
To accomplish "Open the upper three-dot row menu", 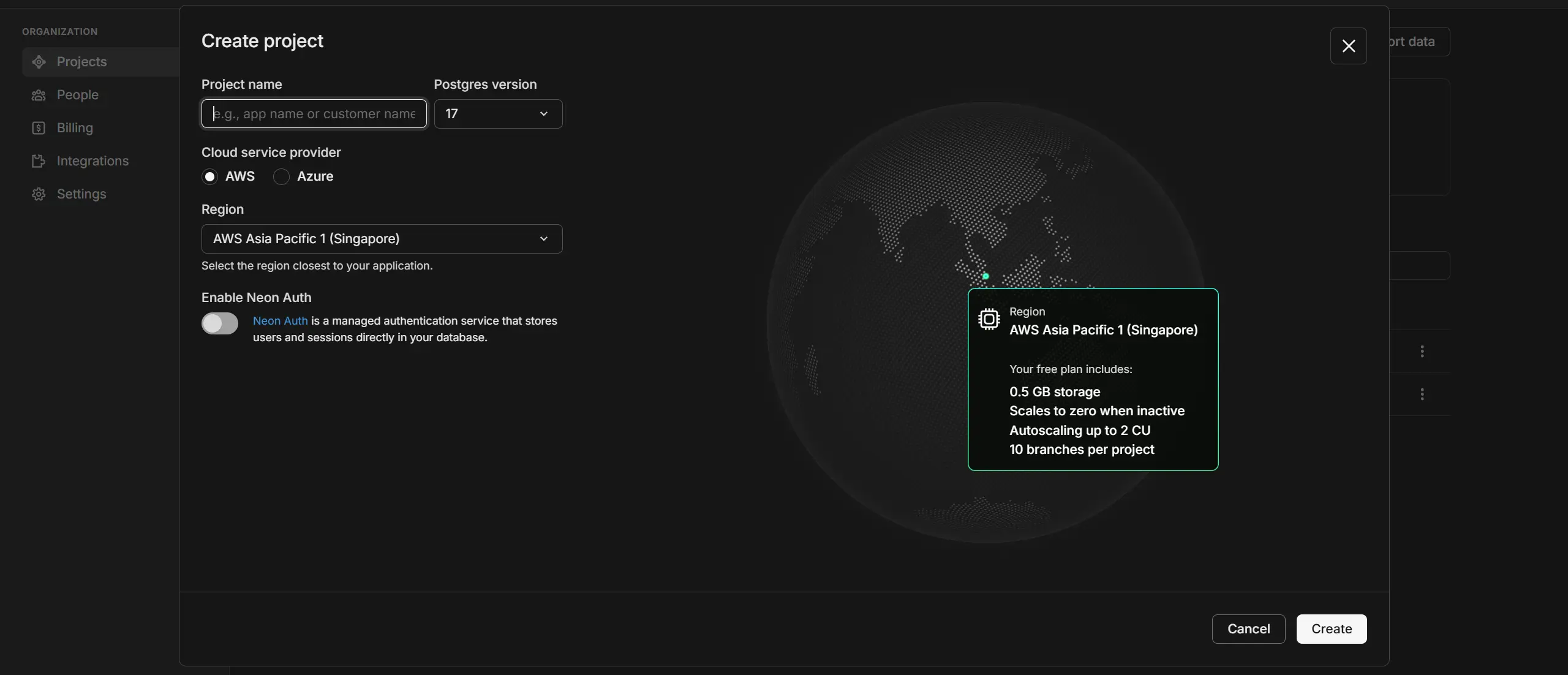I will click(1422, 351).
